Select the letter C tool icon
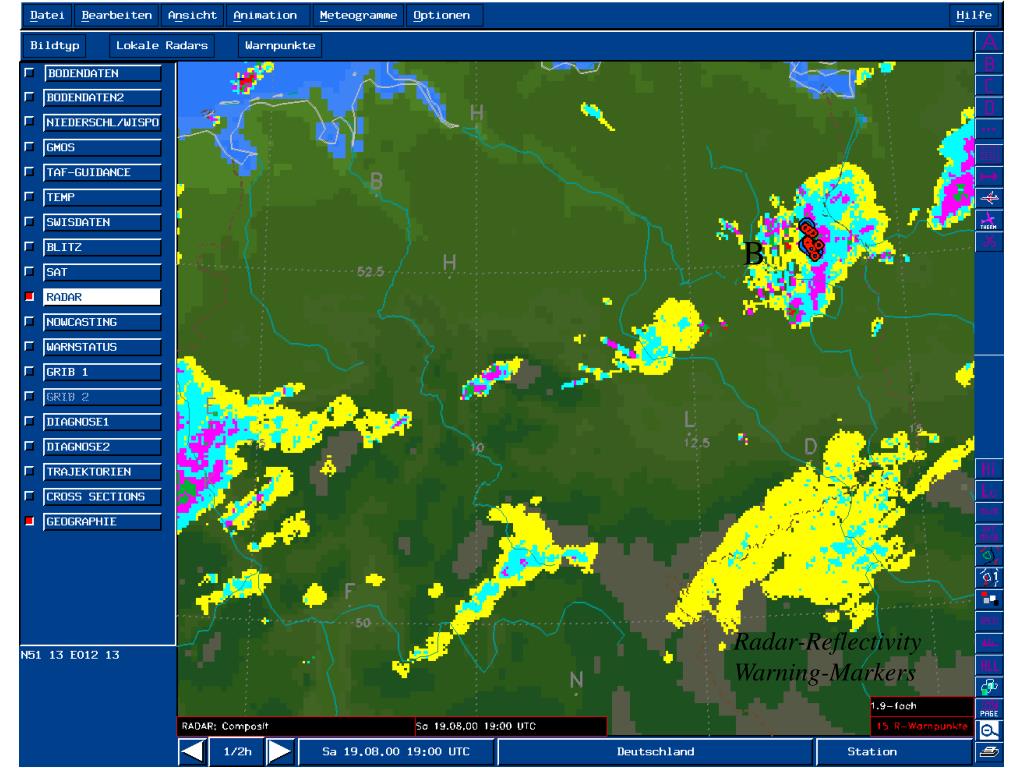The image size is (1024, 768). (x=989, y=86)
